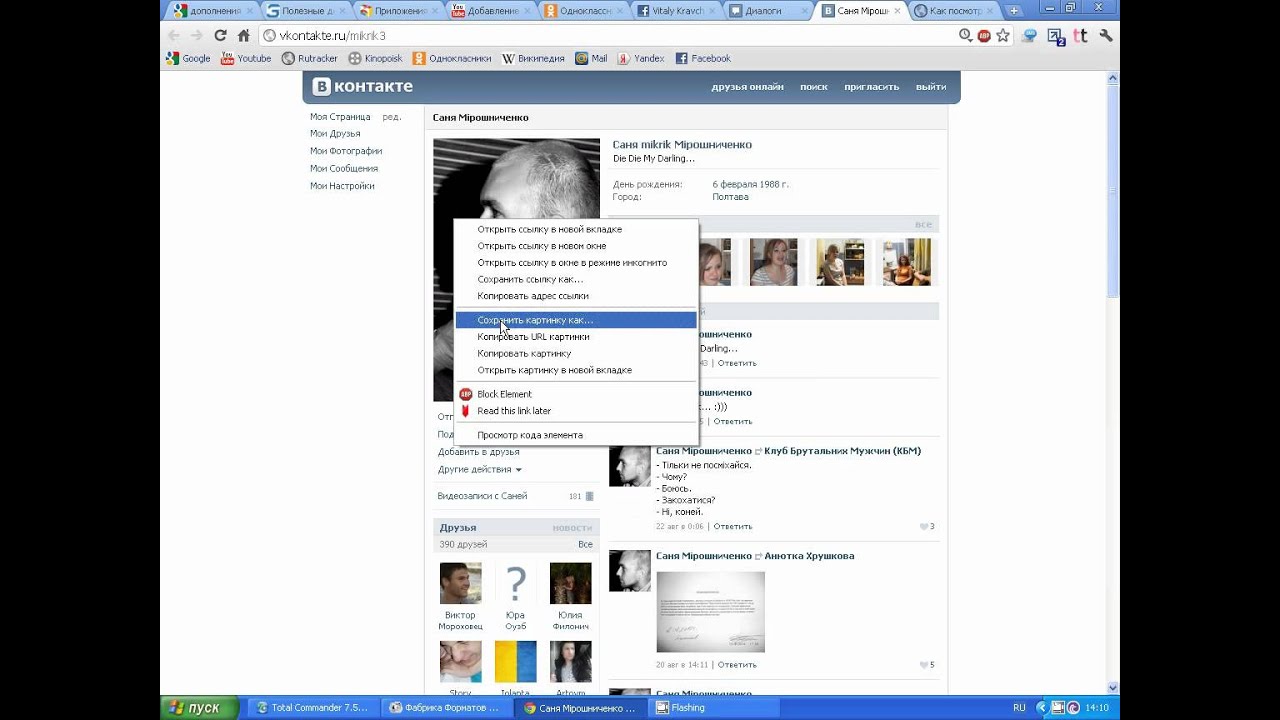This screenshot has width=1280, height=720.
Task: Open Youtube bookmark
Action: [x=246, y=58]
